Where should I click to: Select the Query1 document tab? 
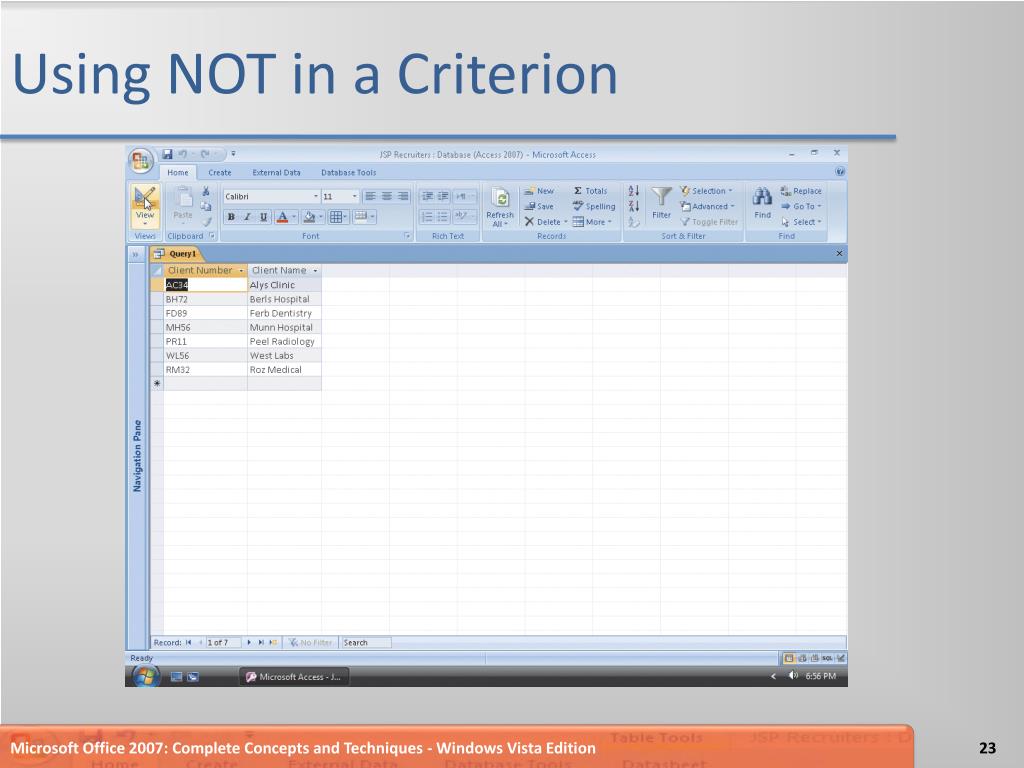click(176, 254)
